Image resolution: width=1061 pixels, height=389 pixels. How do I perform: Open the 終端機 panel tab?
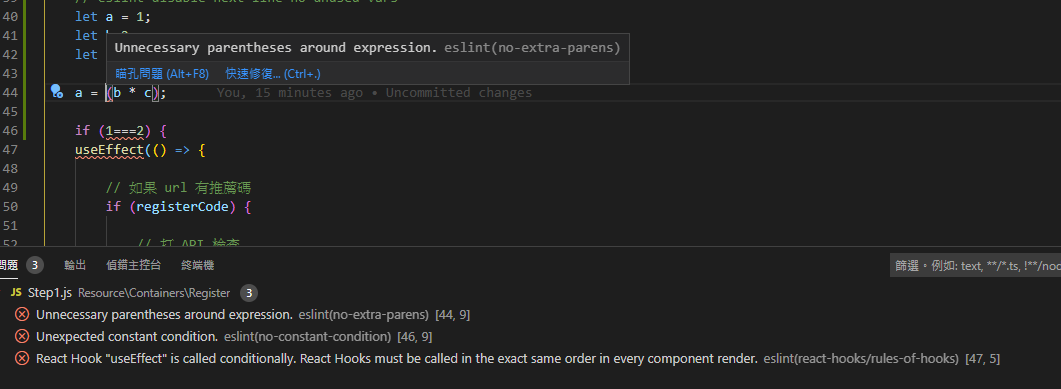198,265
